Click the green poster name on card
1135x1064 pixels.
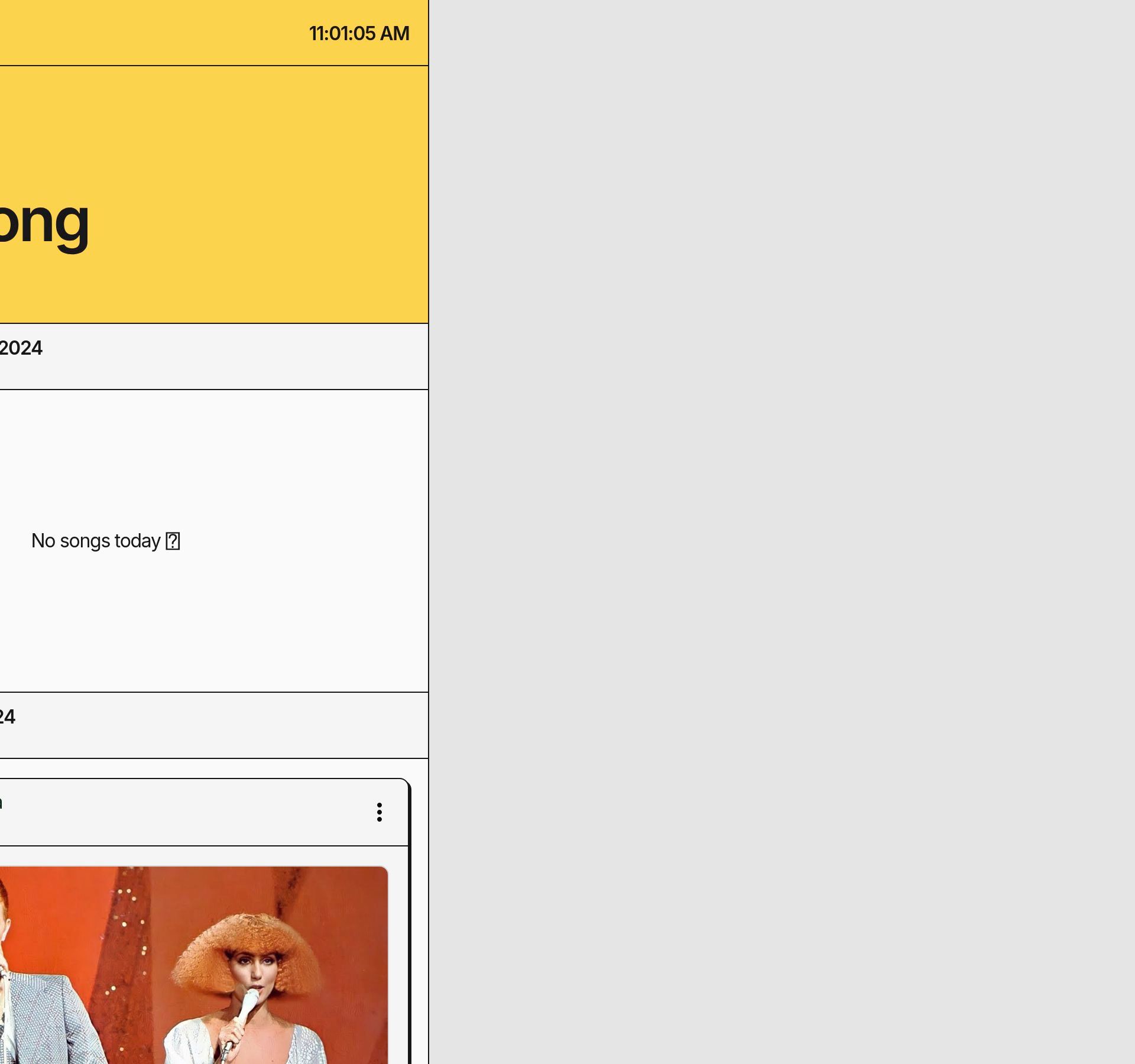click(x=1, y=803)
